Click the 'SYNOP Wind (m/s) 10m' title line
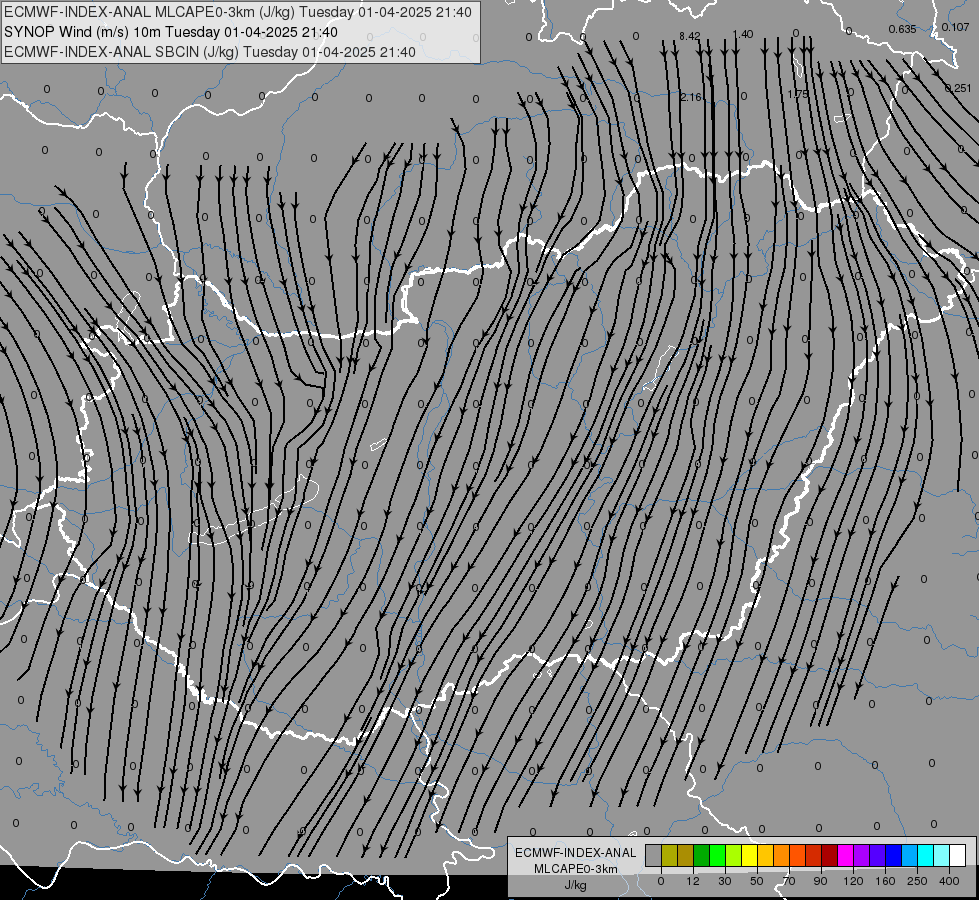Screen dimensions: 979x900 [x=170, y=32]
